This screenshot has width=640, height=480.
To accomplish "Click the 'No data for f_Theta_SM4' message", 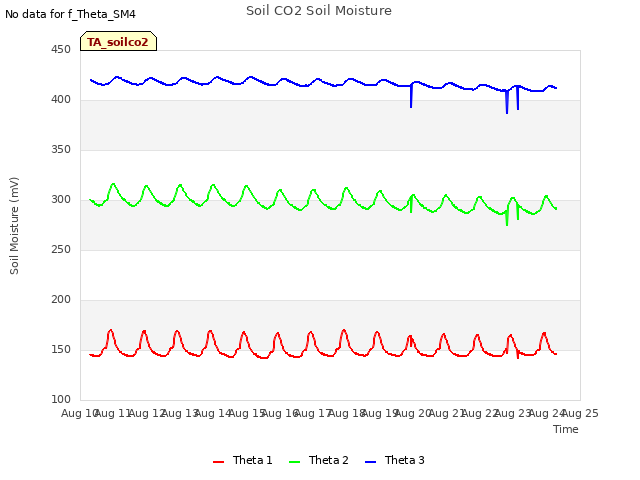I will 70,14.
